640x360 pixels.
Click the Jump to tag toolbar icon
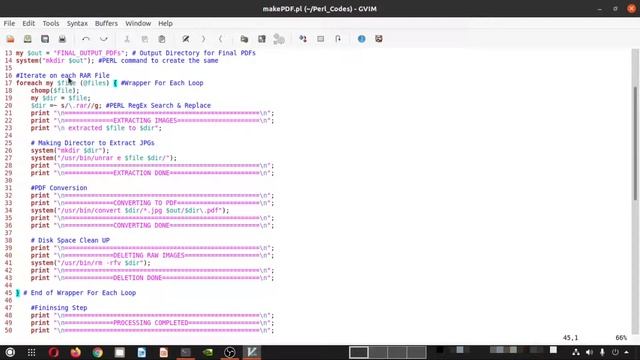[x=338, y=39]
